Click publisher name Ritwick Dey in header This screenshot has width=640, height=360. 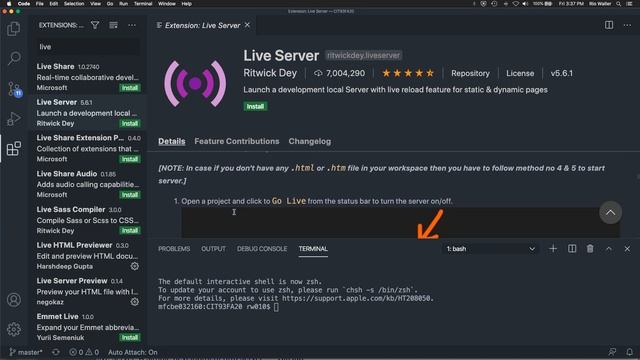(x=270, y=73)
